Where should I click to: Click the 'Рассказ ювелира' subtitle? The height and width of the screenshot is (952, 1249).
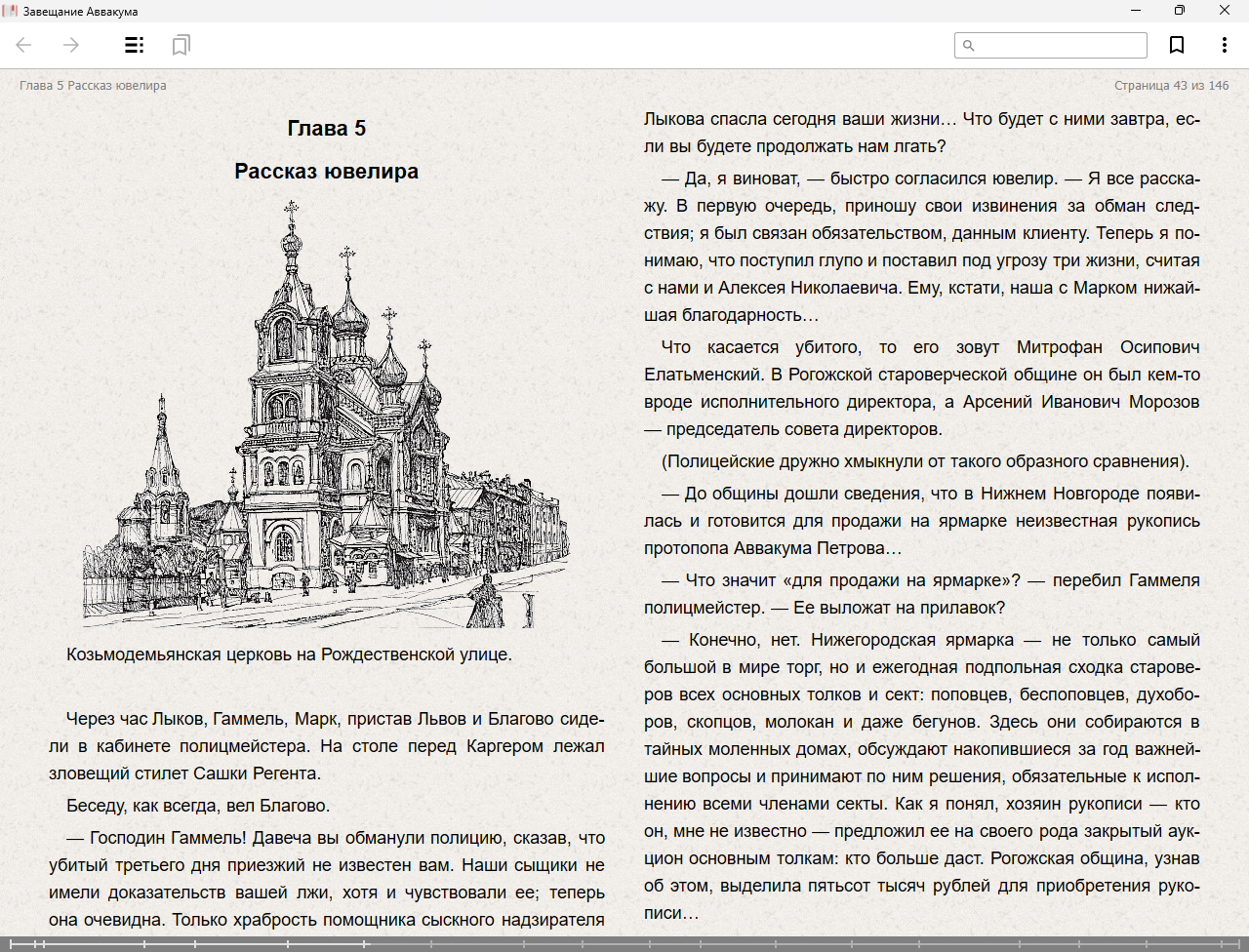click(326, 172)
